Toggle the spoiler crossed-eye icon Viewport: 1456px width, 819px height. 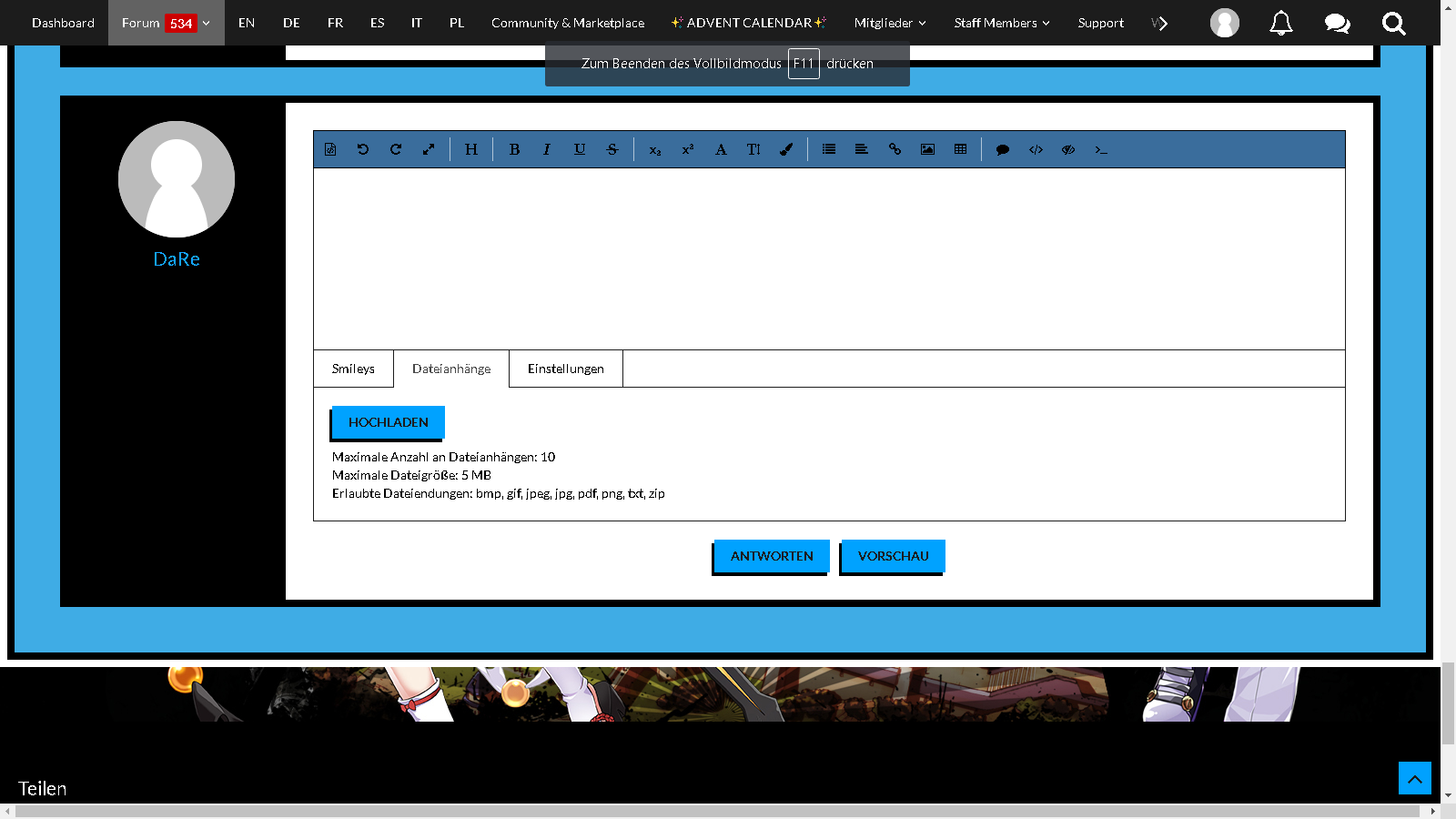click(1068, 149)
